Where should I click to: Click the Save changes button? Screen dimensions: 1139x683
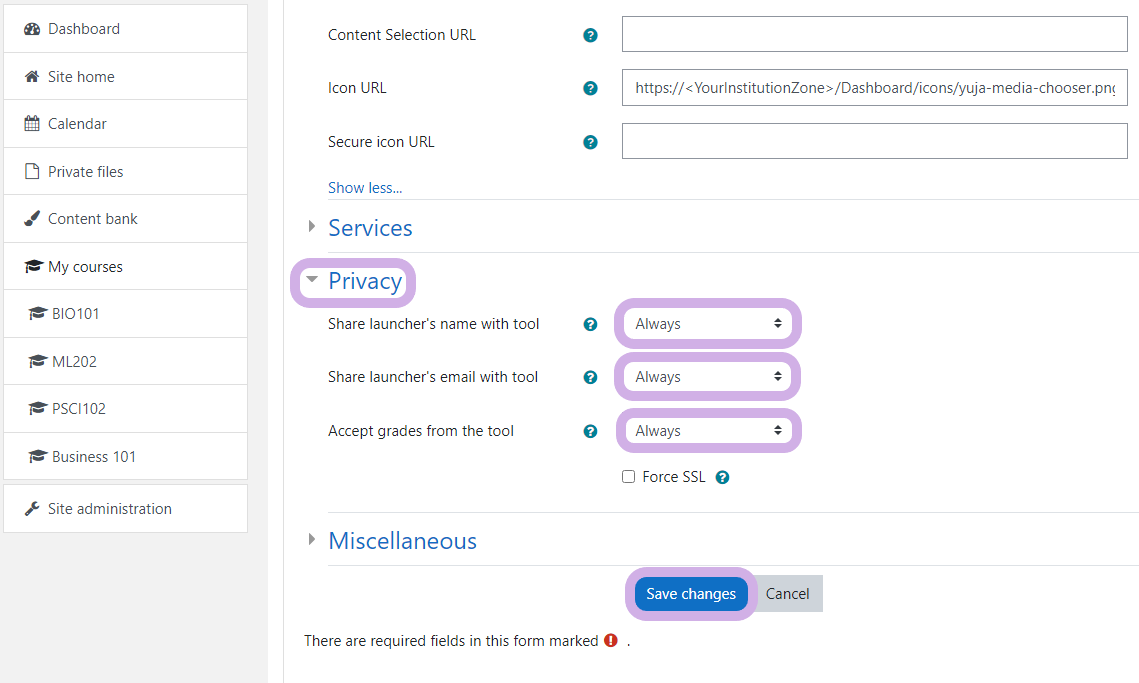691,594
